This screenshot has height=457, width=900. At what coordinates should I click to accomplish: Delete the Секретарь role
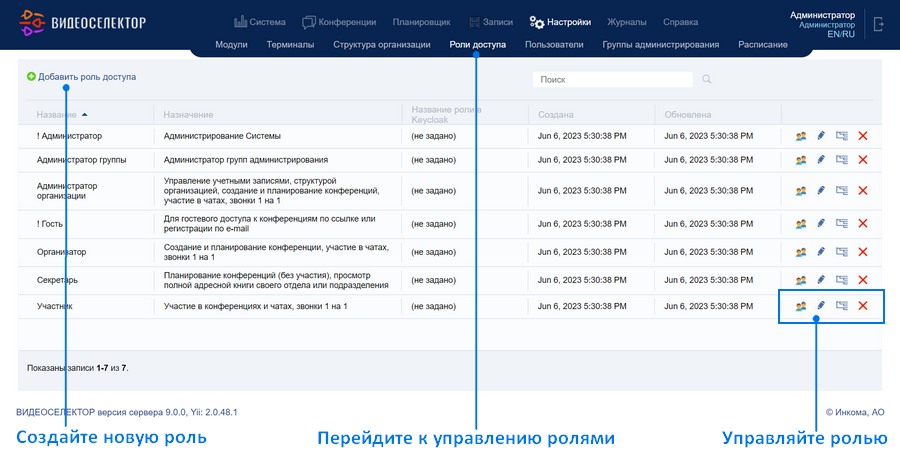click(863, 280)
